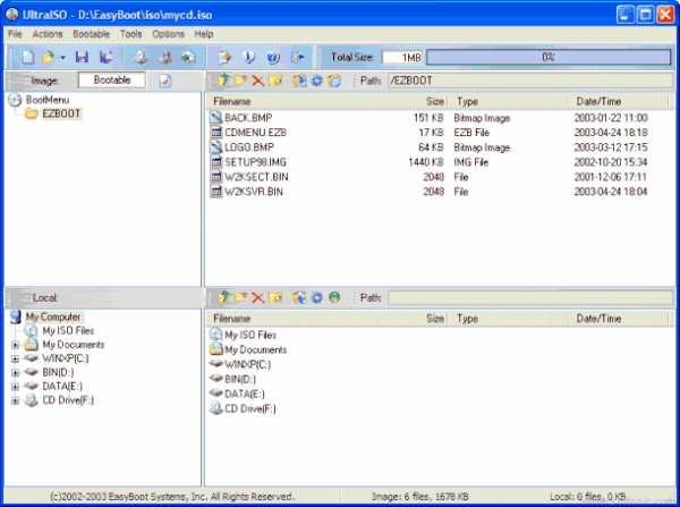Sort image files by Date/Time column header

tap(620, 101)
